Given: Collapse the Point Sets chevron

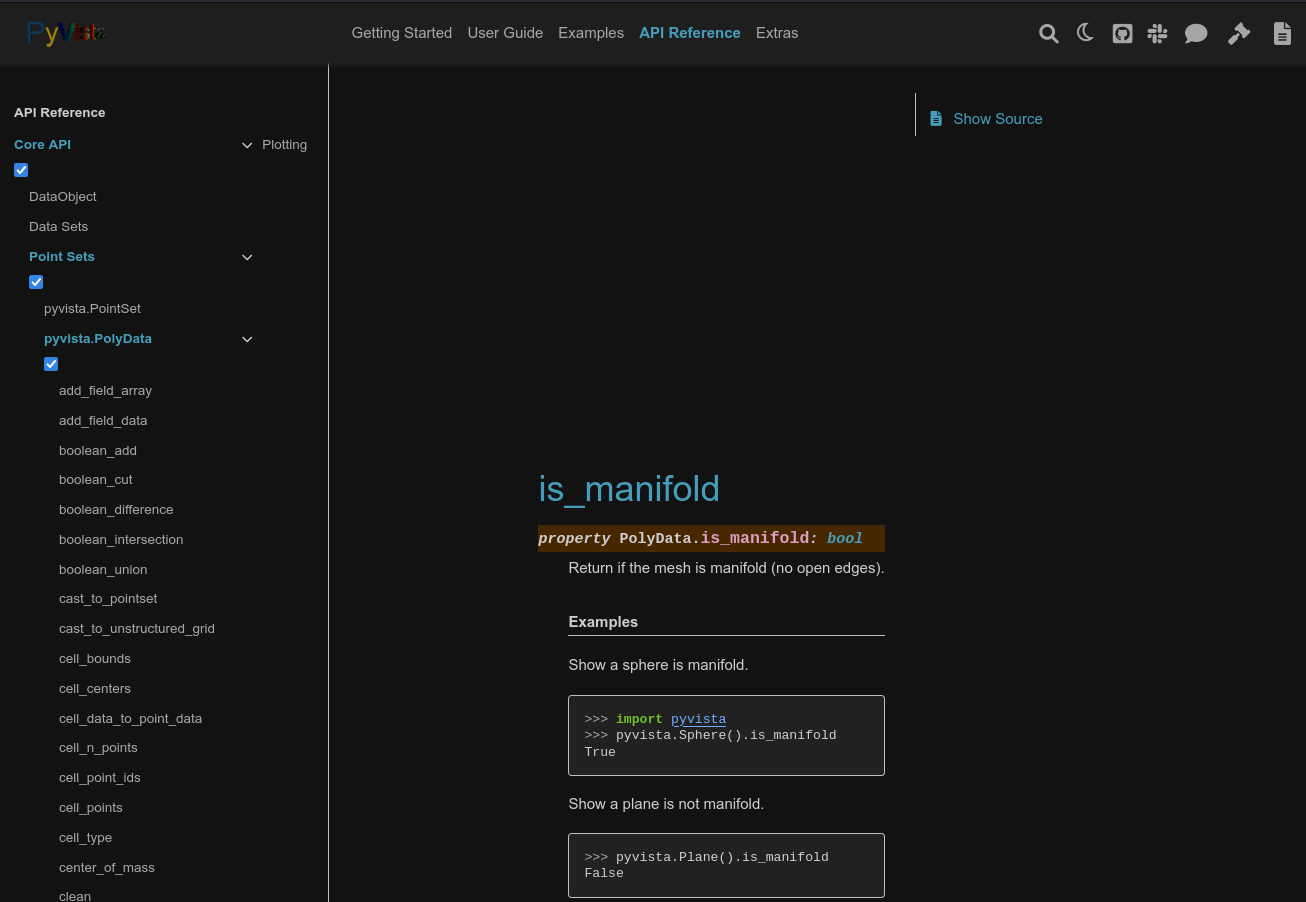Looking at the screenshot, I should [247, 257].
